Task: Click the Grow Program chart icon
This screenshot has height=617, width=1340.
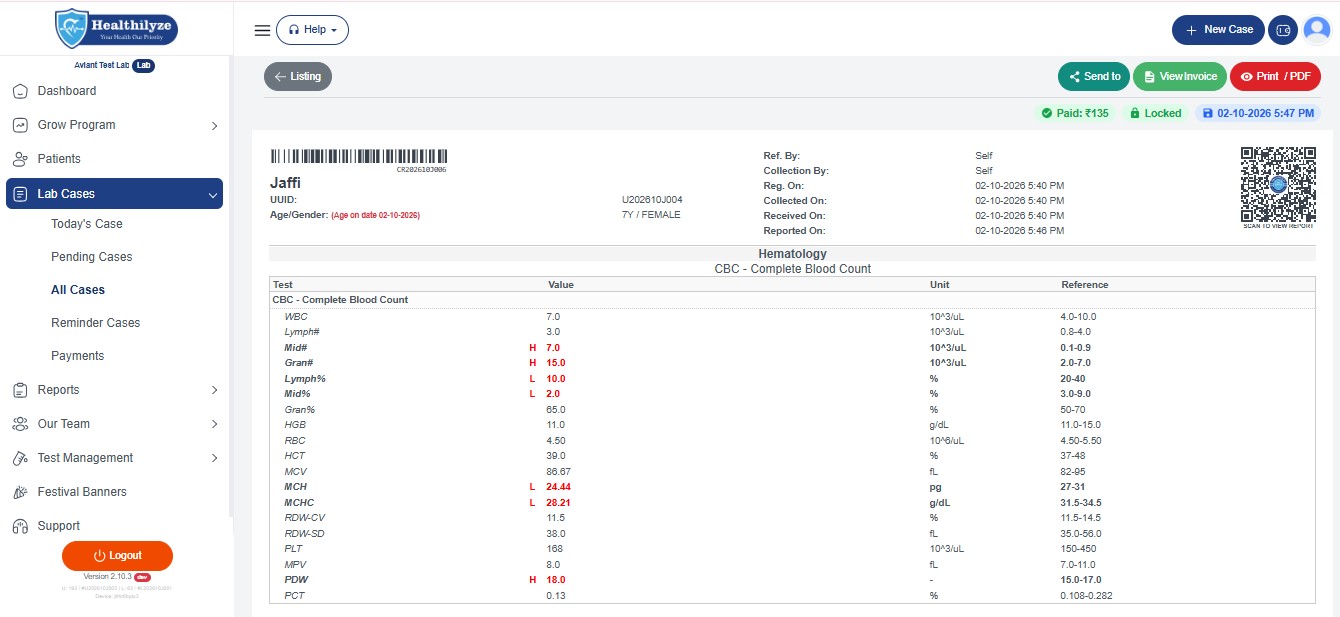Action: coord(19,125)
